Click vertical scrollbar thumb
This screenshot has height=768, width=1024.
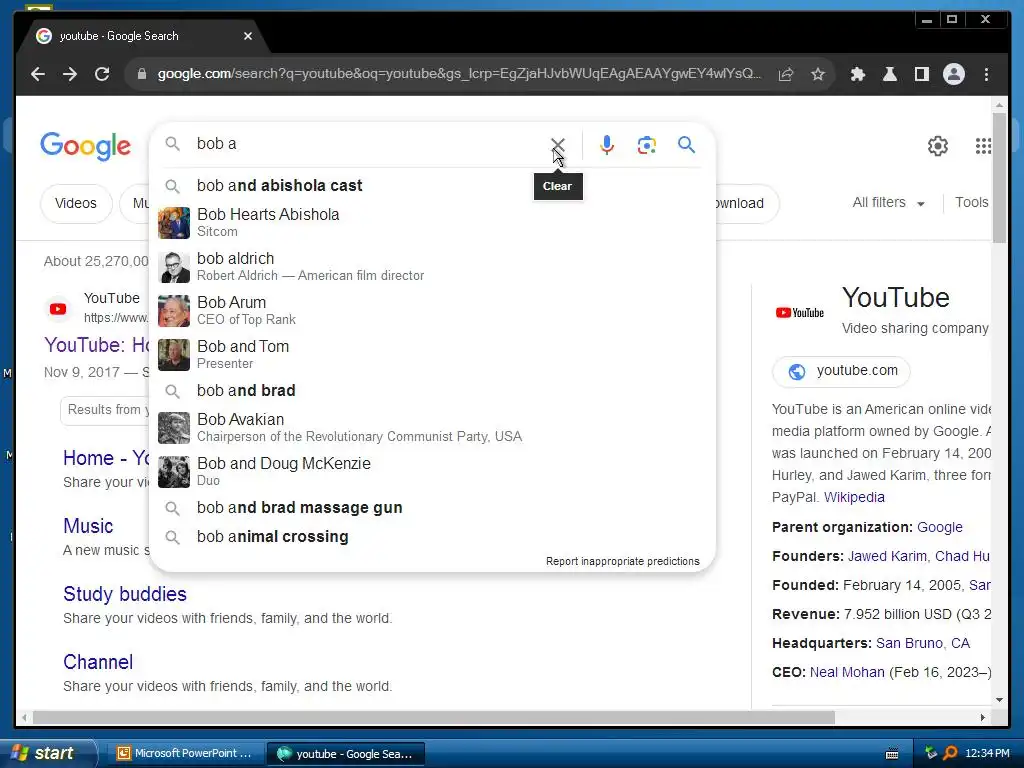[999, 178]
